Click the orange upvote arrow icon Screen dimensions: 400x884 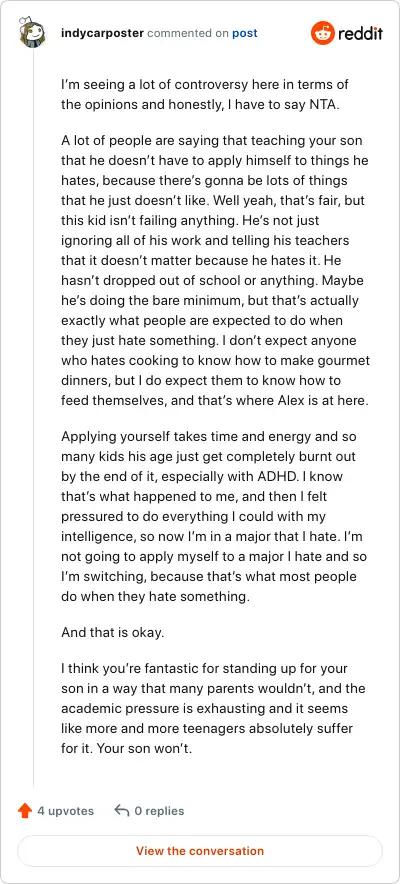coord(25,811)
